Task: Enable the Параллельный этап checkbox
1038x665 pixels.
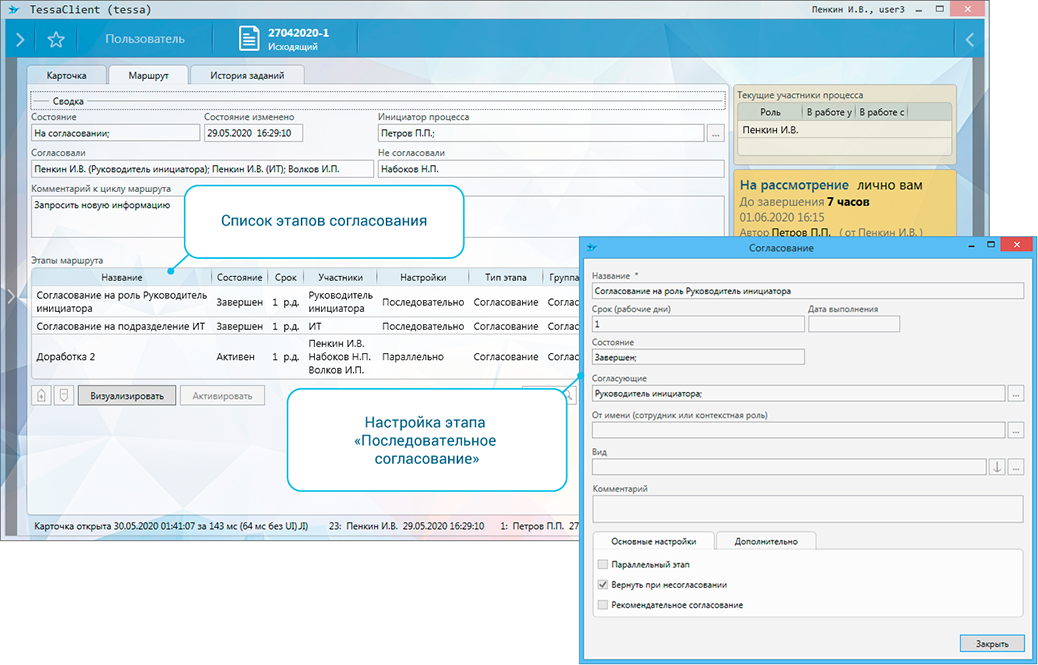Action: 602,565
